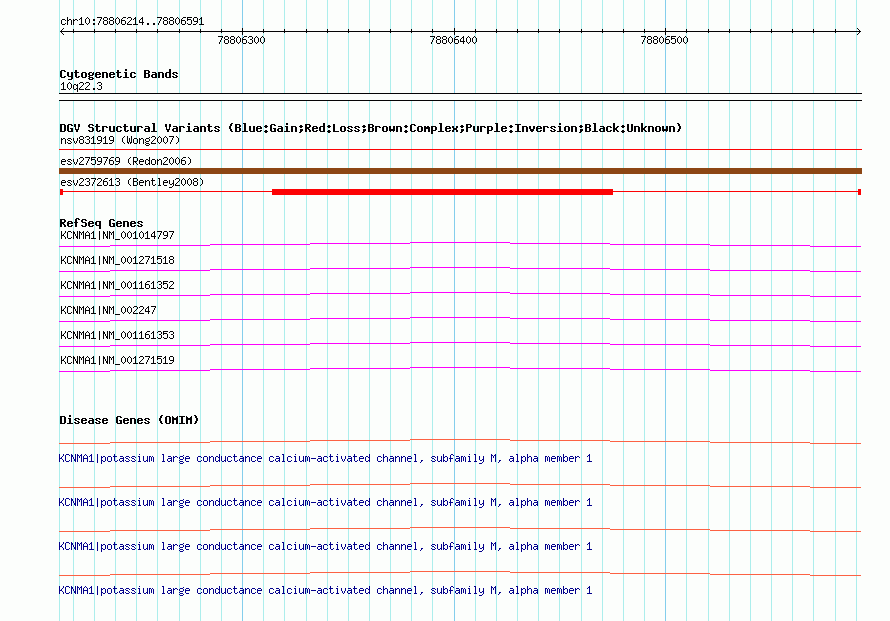Viewport: 890px width, 621px height.
Task: Select the RefSeq Genes track title
Action: (101, 223)
